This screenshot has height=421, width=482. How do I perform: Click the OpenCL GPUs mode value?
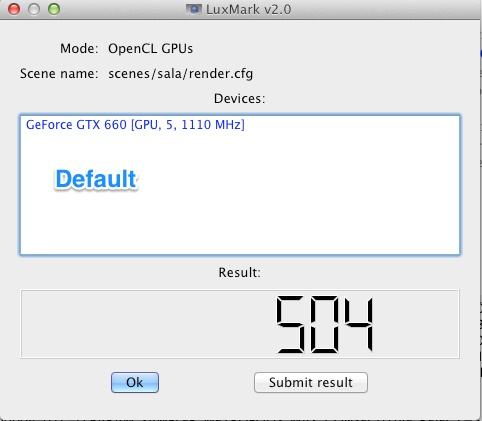click(x=150, y=49)
